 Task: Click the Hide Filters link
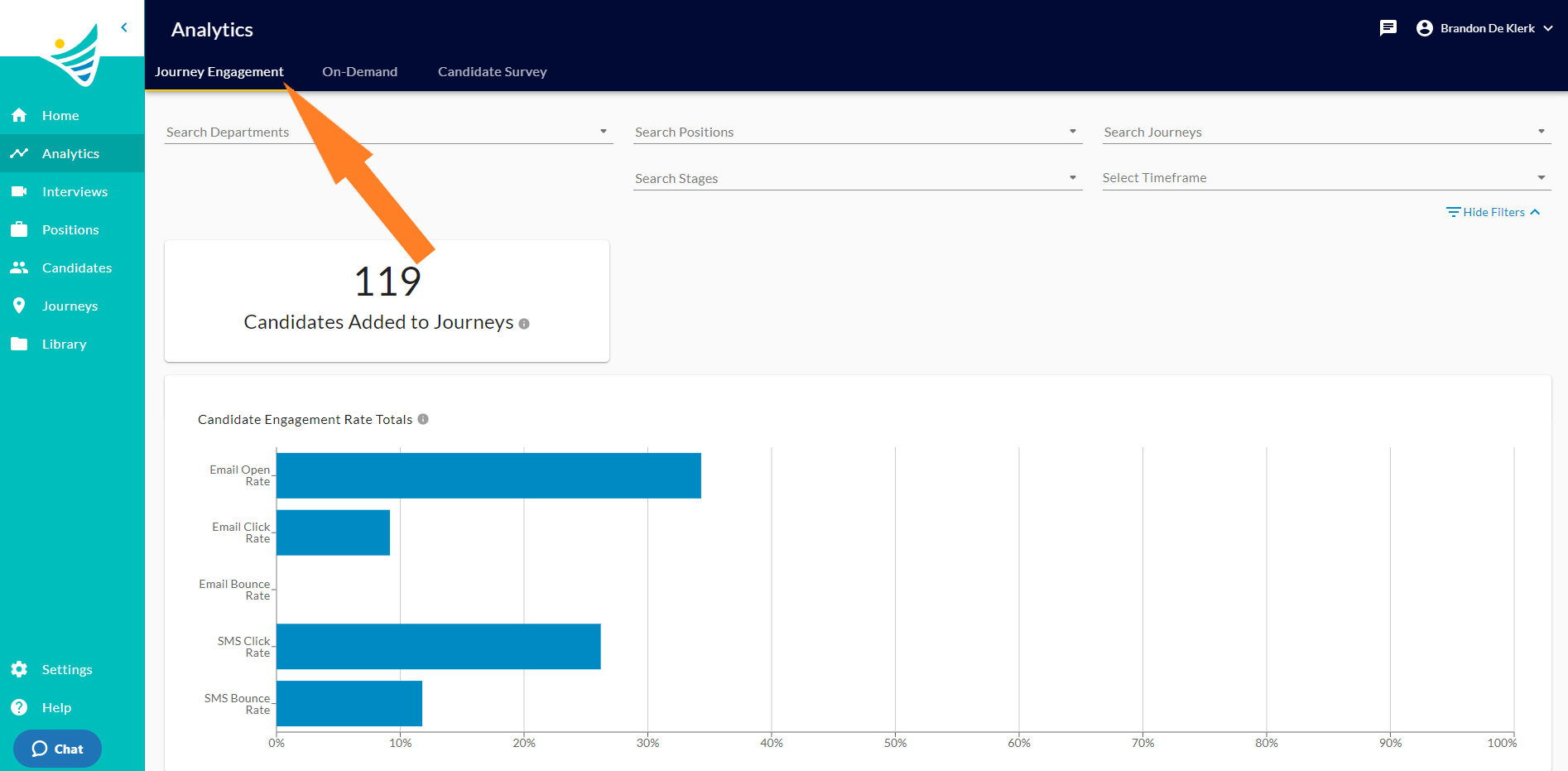pos(1493,212)
